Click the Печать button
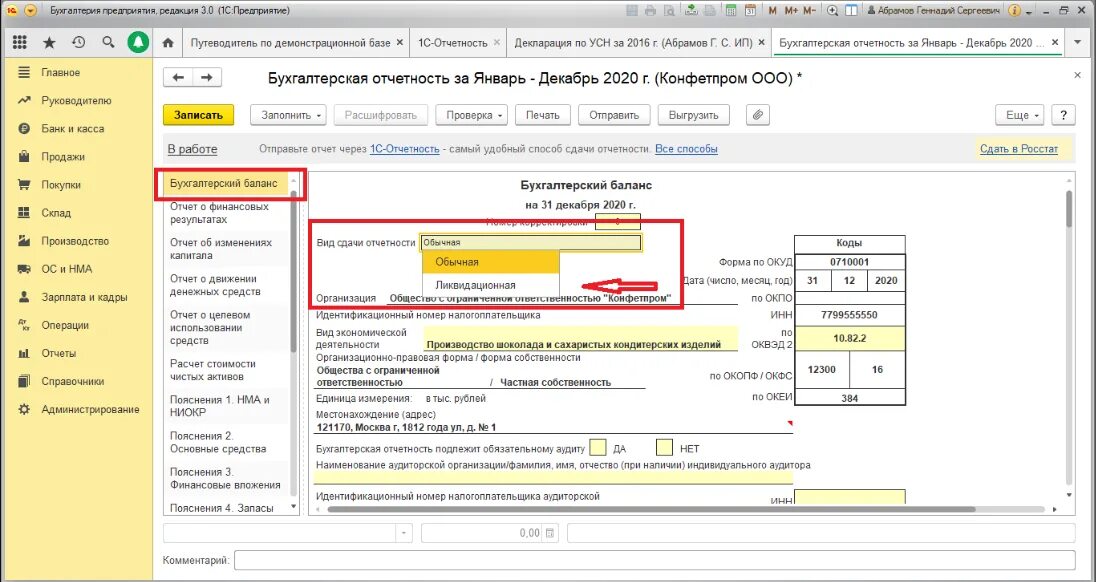1096x582 pixels. click(x=543, y=115)
